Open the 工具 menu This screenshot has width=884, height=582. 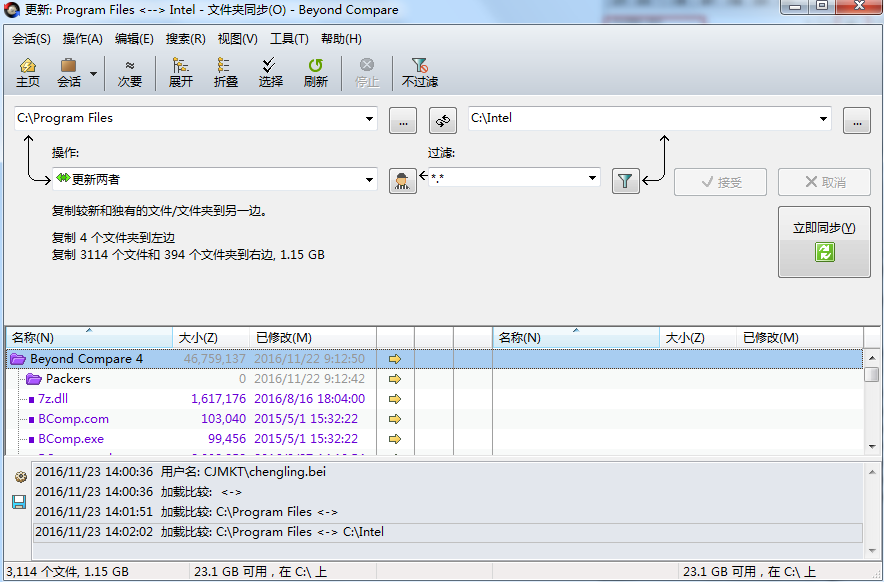coord(290,38)
